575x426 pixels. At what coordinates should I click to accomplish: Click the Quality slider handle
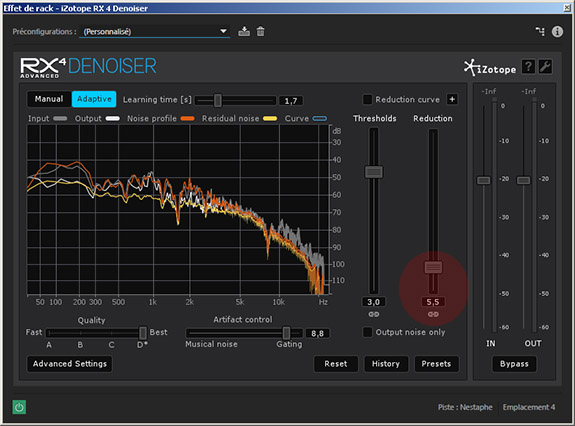(143, 333)
